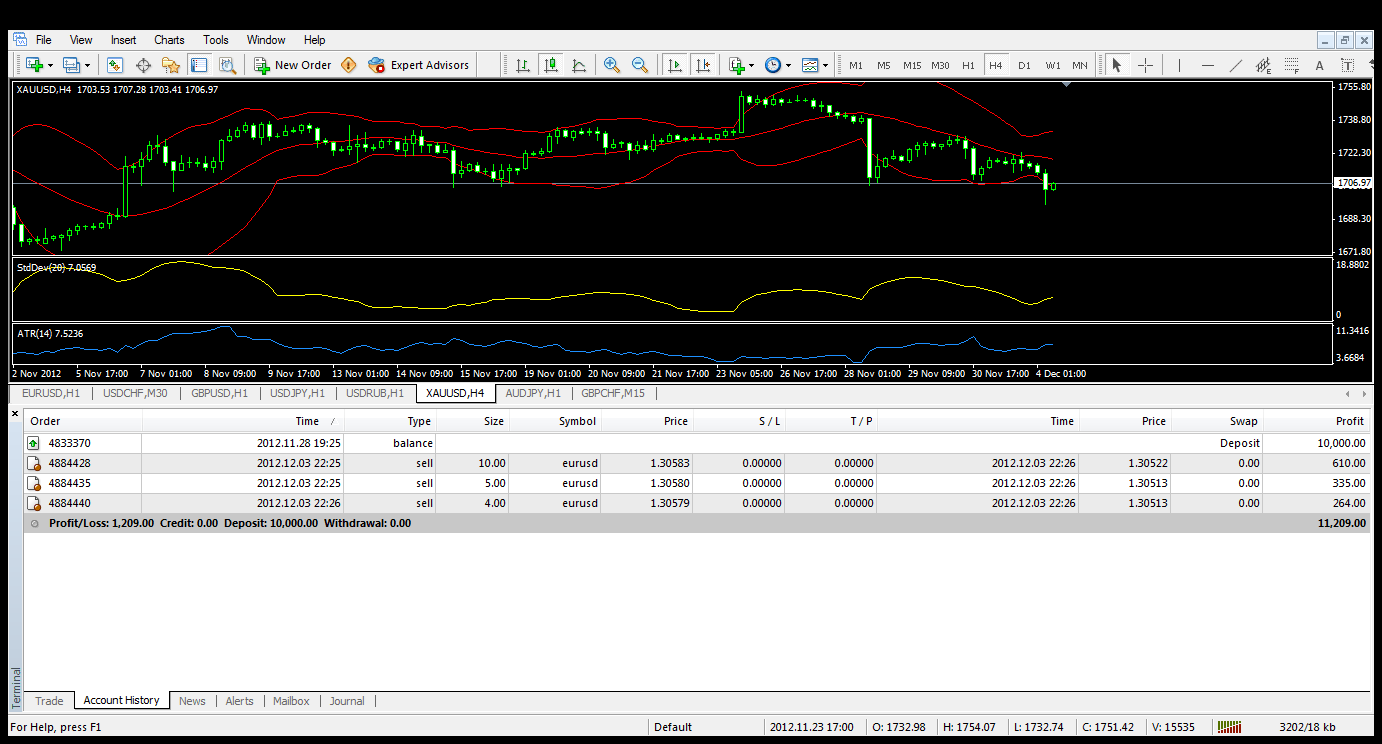Image resolution: width=1382 pixels, height=744 pixels.
Task: Switch timeframe to MN
Action: point(1080,65)
